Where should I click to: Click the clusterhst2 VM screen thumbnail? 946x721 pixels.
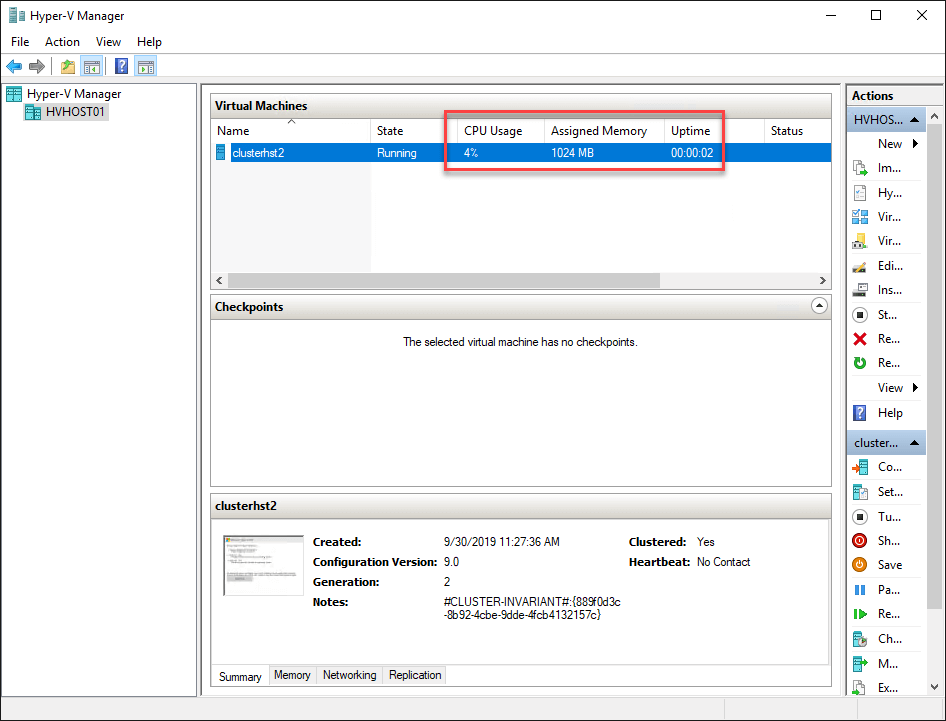[x=263, y=565]
